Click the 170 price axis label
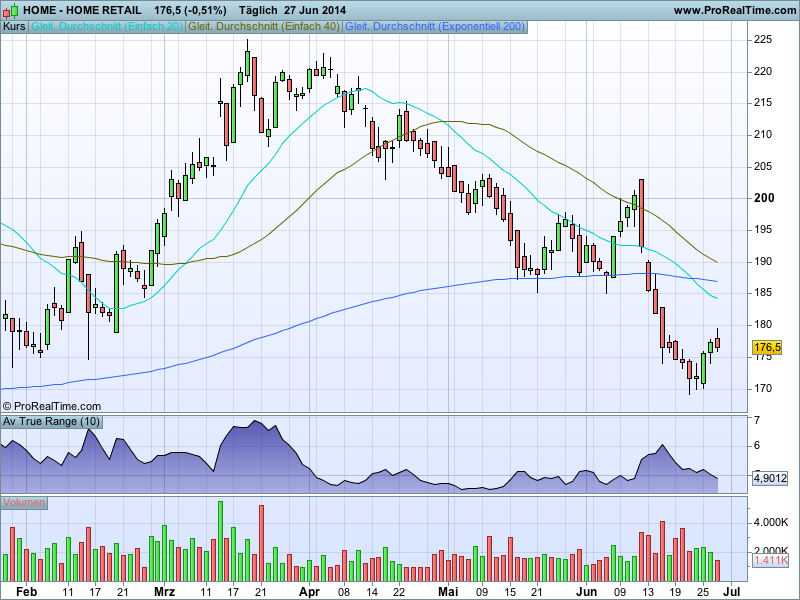 [x=763, y=388]
